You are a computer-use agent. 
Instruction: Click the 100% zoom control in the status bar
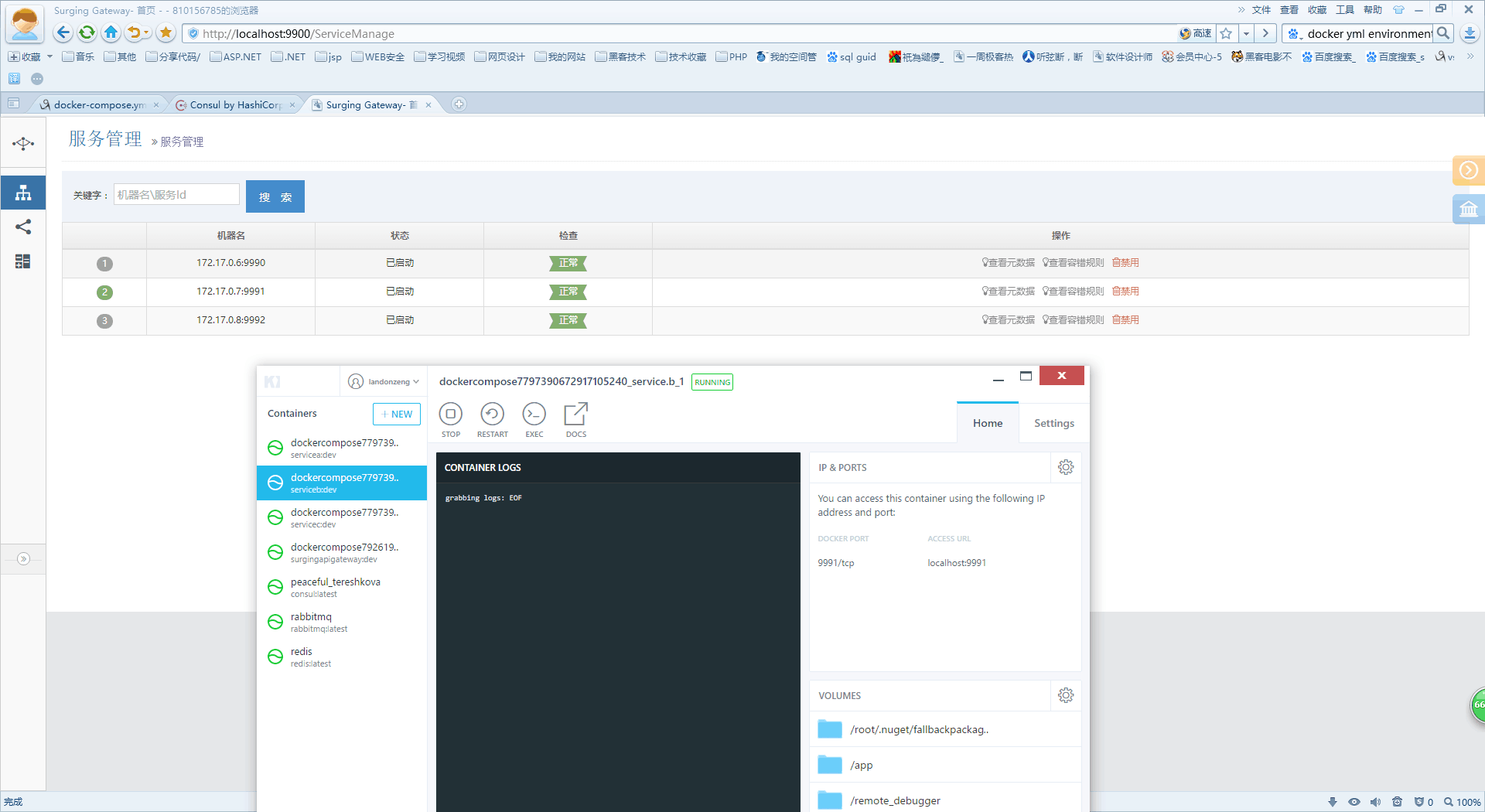tap(1465, 802)
